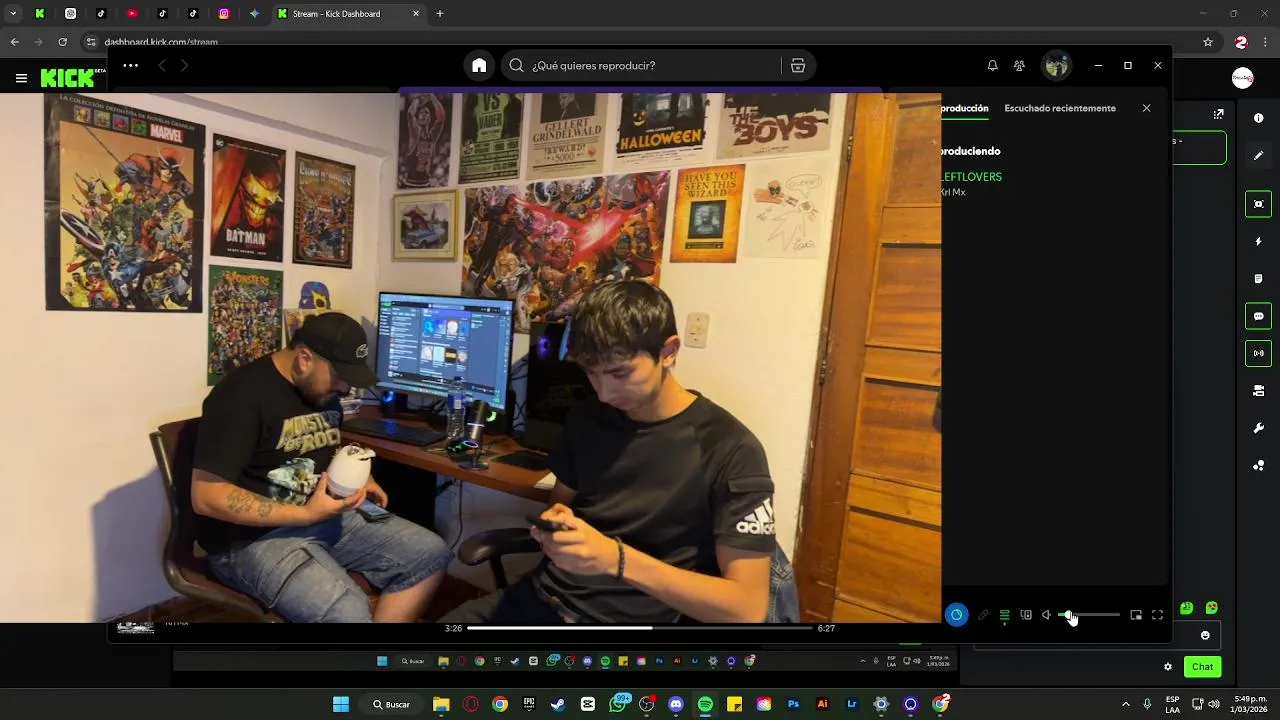The height and width of the screenshot is (720, 1280).
Task: Click Kick sidebar lightning icon
Action: pyautogui.click(x=1258, y=241)
